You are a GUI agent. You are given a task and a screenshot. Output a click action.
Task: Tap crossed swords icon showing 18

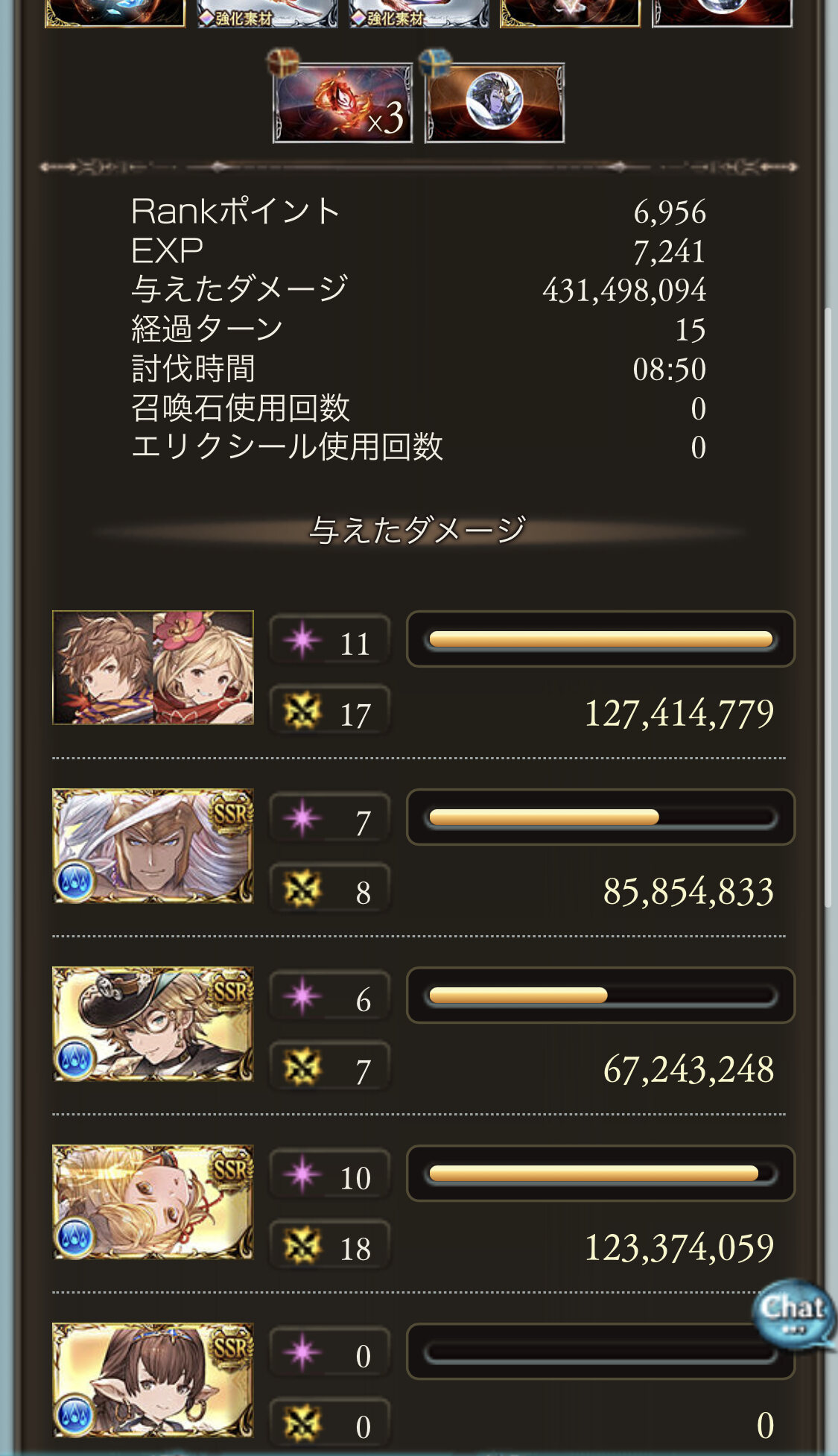click(x=302, y=1245)
